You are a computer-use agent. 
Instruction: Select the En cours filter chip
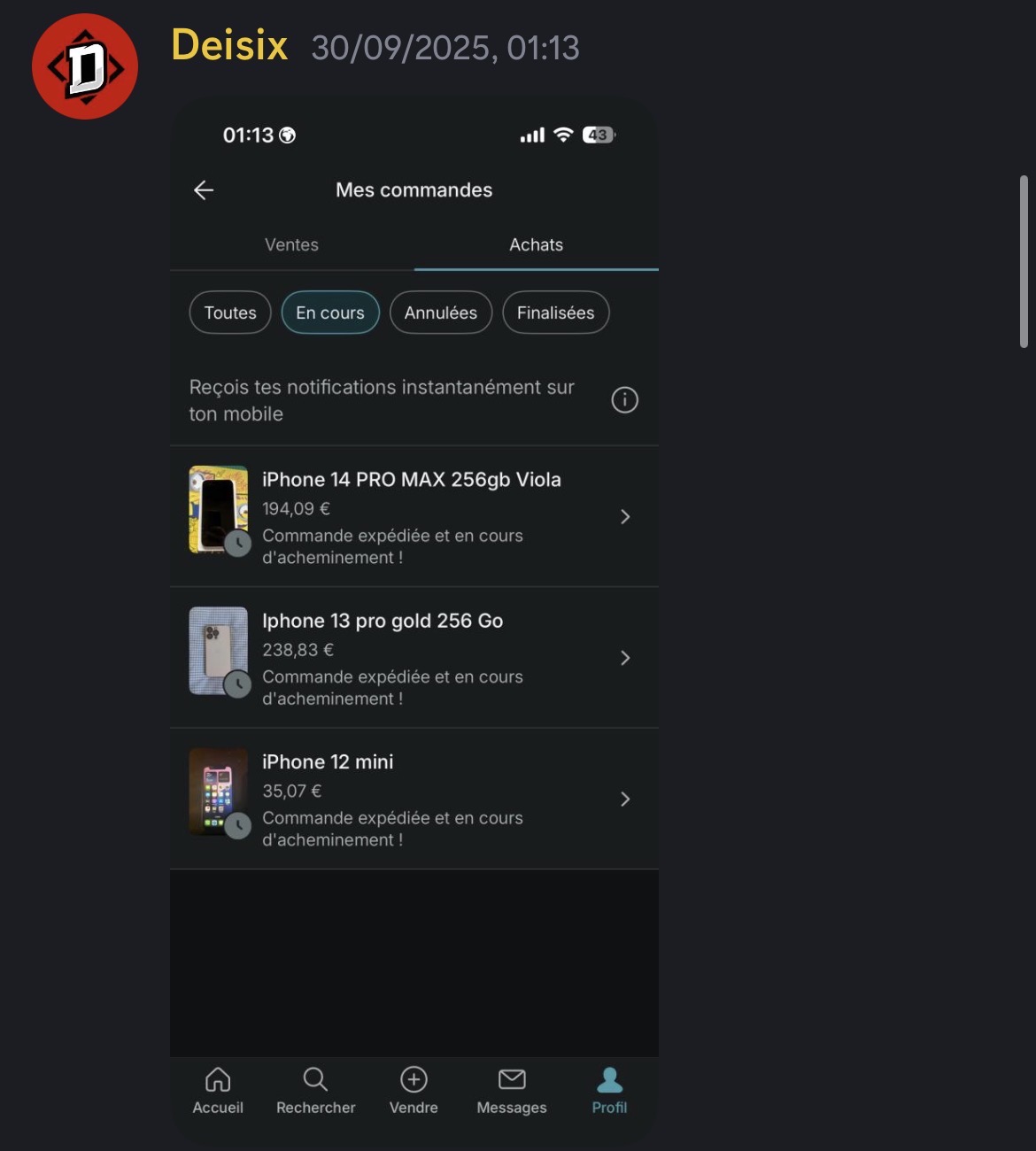coord(330,313)
